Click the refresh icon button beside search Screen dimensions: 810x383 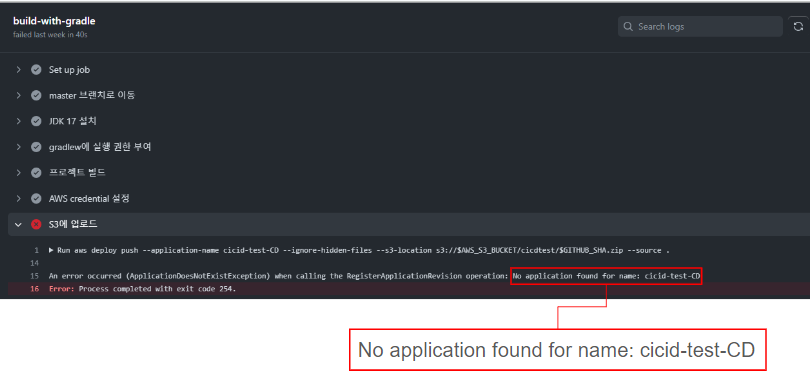(x=799, y=26)
